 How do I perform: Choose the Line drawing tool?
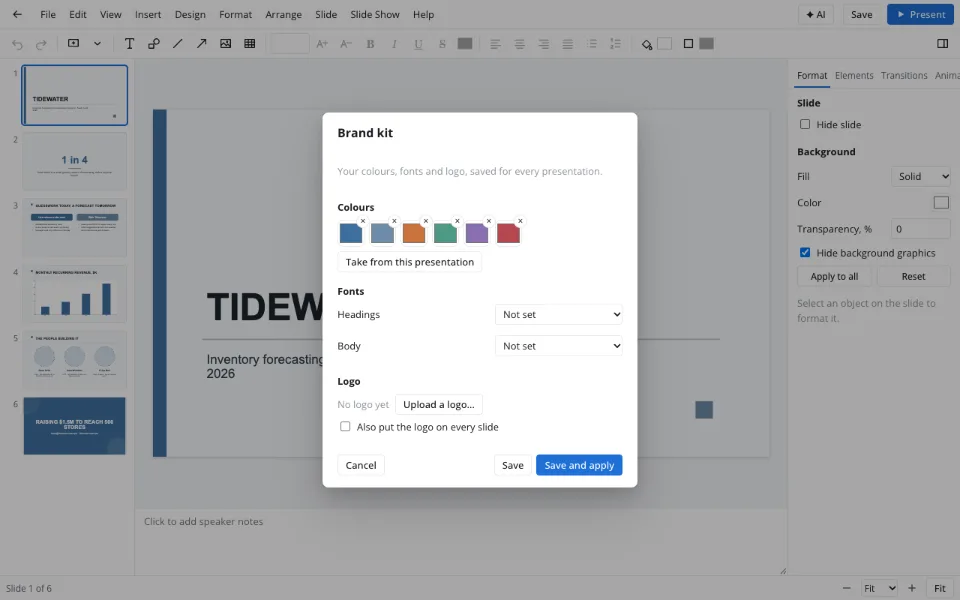tap(178, 43)
